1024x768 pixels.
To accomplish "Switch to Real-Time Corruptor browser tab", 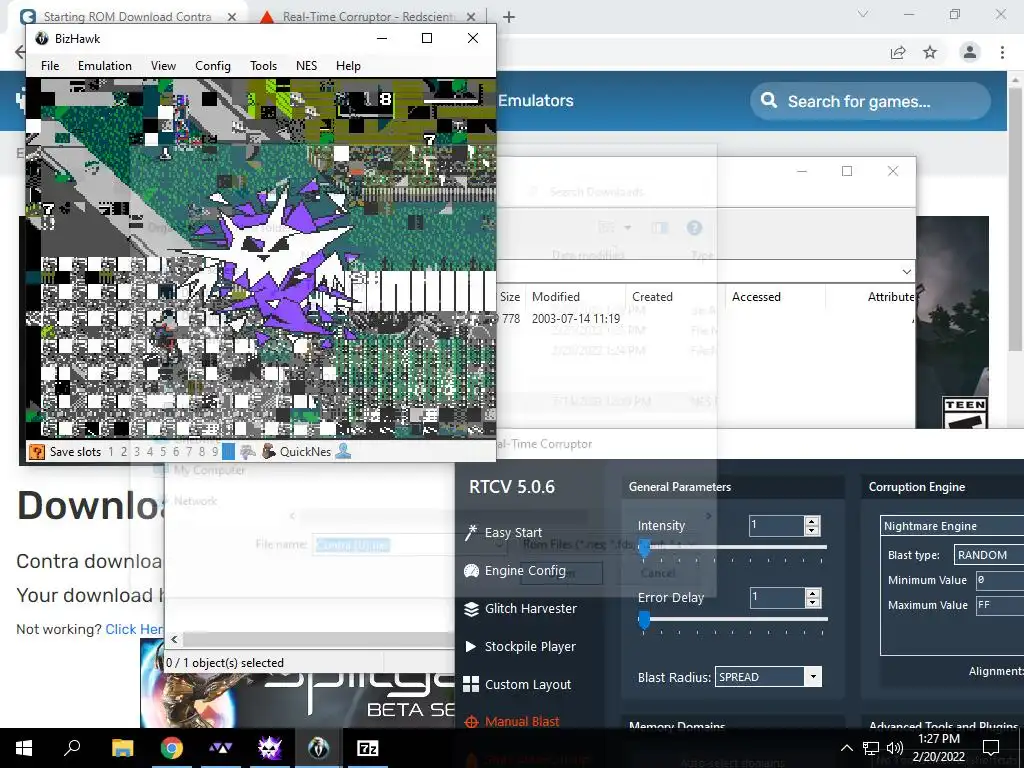I will [369, 16].
